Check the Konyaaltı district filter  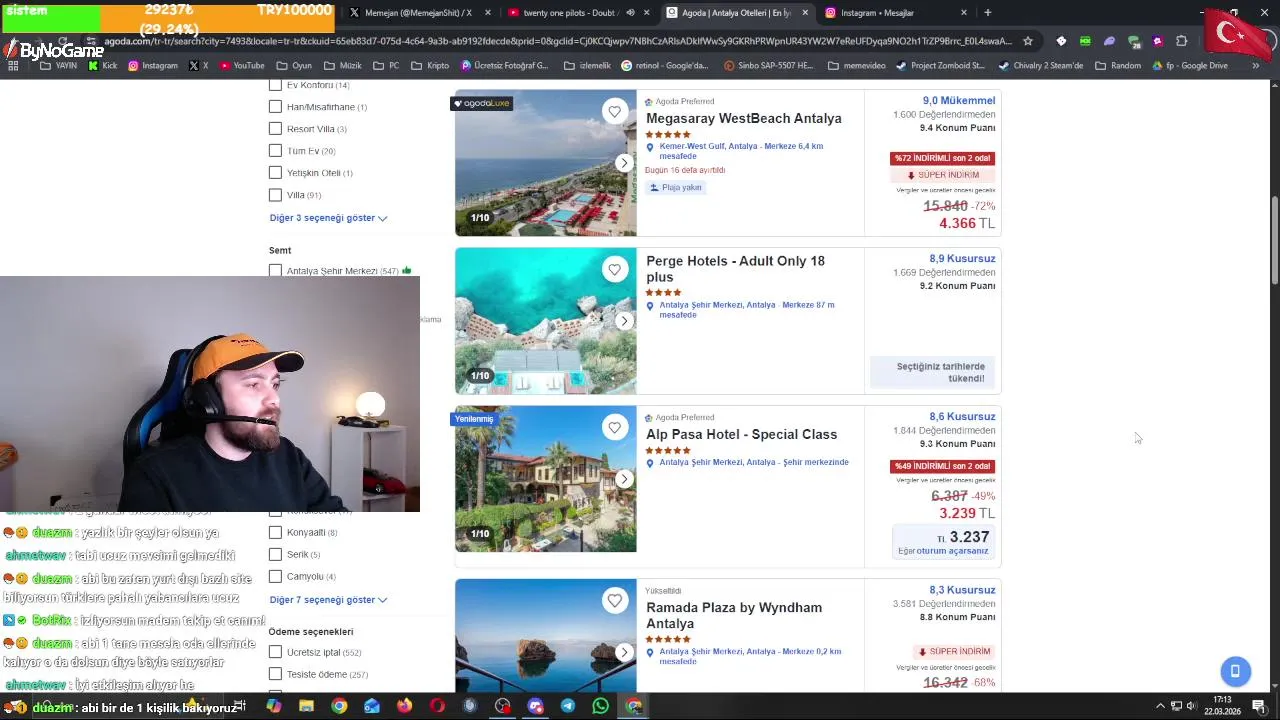pyautogui.click(x=275, y=533)
